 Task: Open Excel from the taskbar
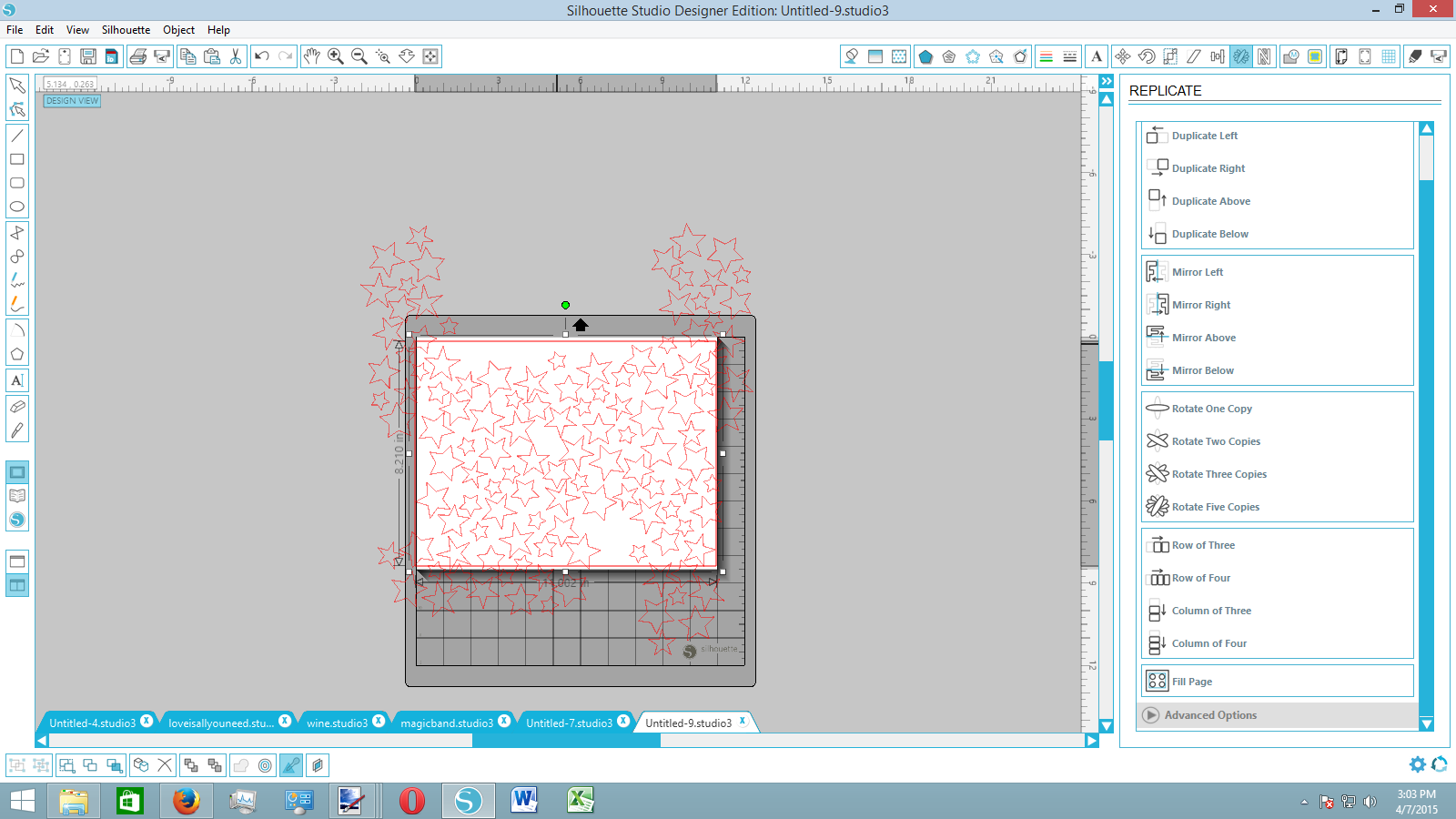point(581,801)
